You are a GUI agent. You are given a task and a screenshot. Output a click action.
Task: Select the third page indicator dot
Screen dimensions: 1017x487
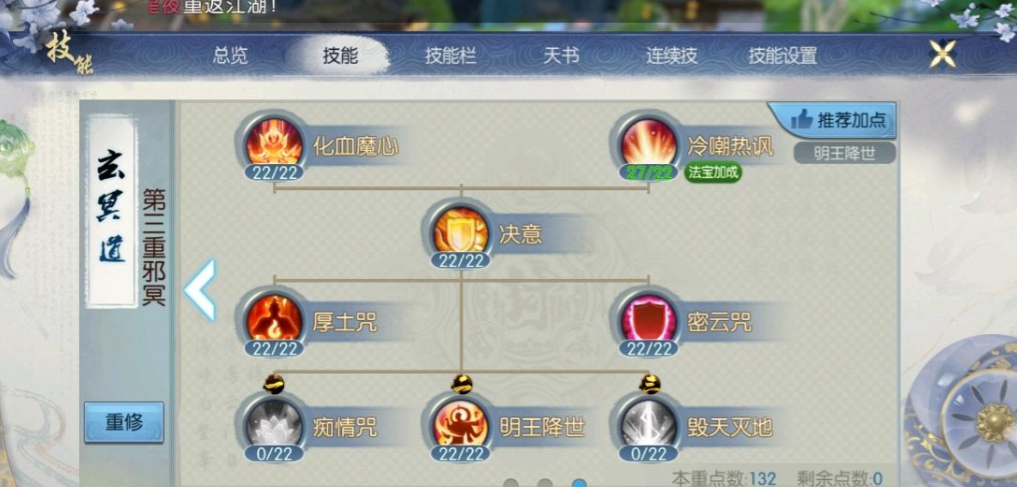click(x=579, y=483)
